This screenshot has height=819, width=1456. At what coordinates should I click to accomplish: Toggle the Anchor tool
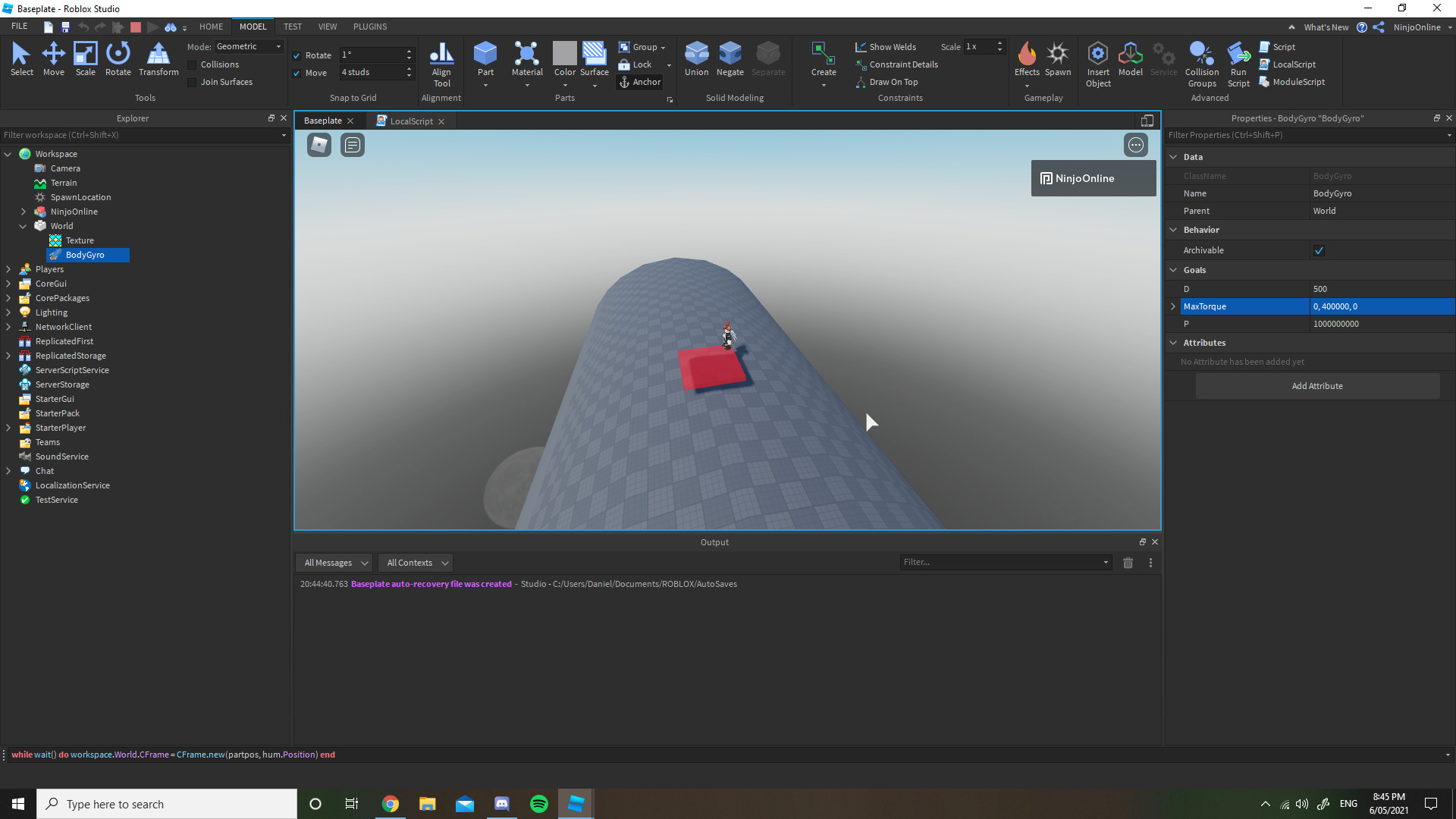640,82
